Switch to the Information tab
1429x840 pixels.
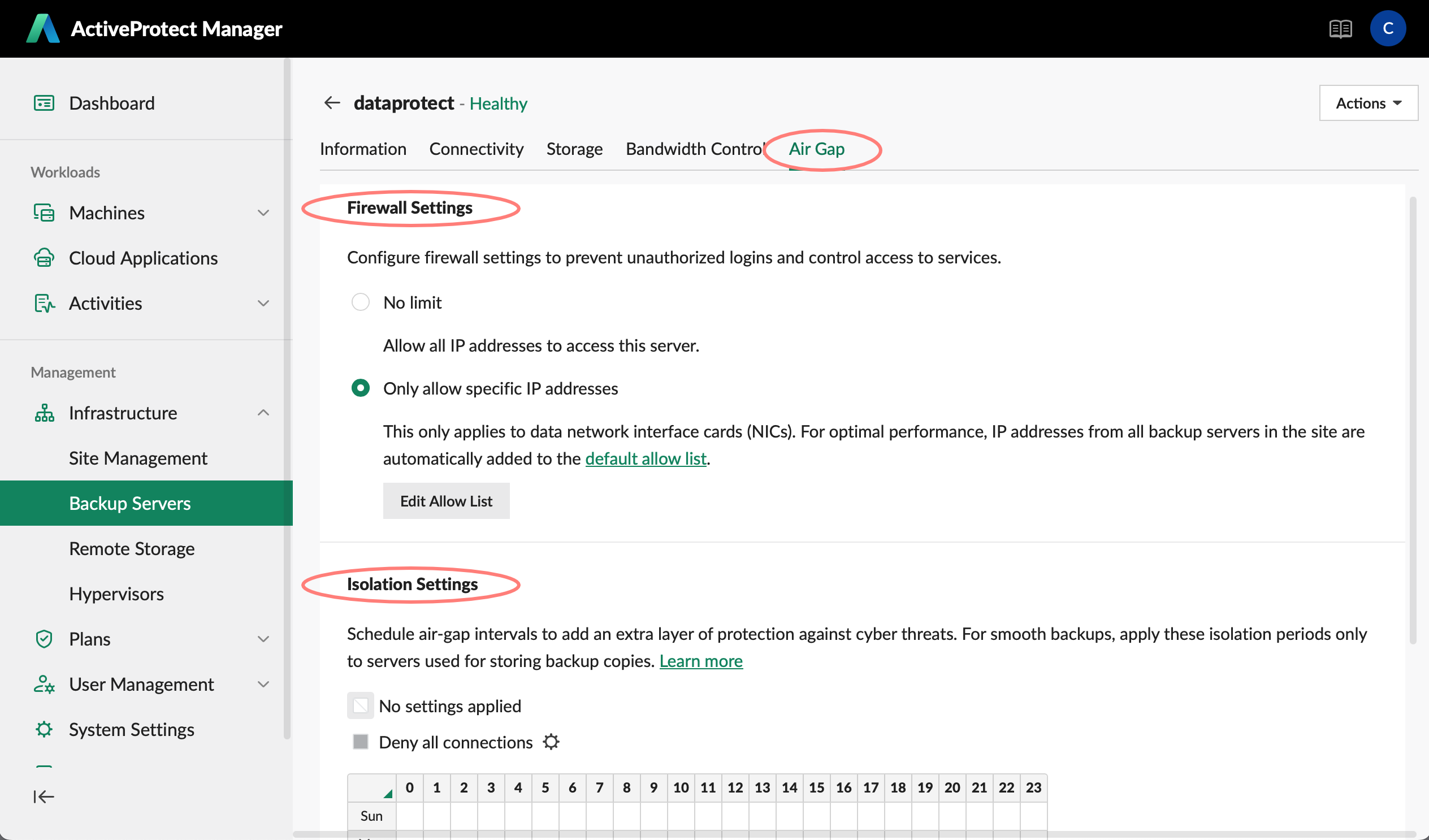tap(363, 149)
